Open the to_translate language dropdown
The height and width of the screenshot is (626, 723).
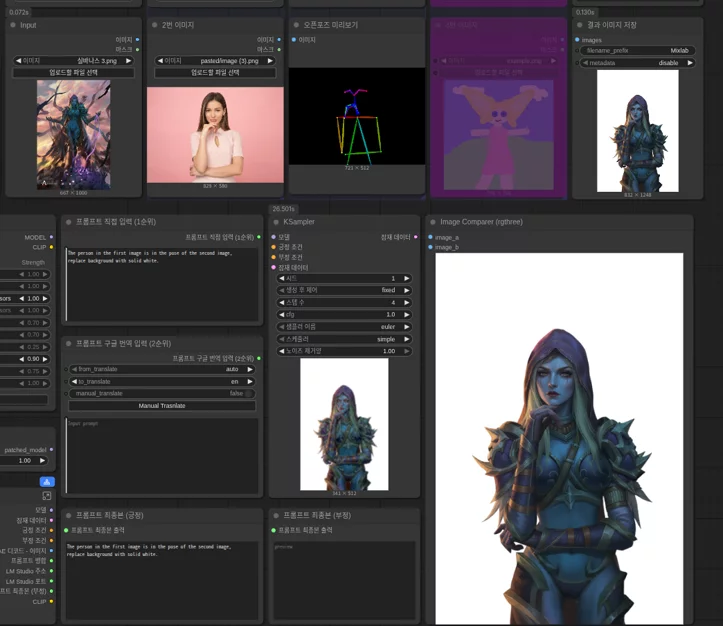(162, 382)
